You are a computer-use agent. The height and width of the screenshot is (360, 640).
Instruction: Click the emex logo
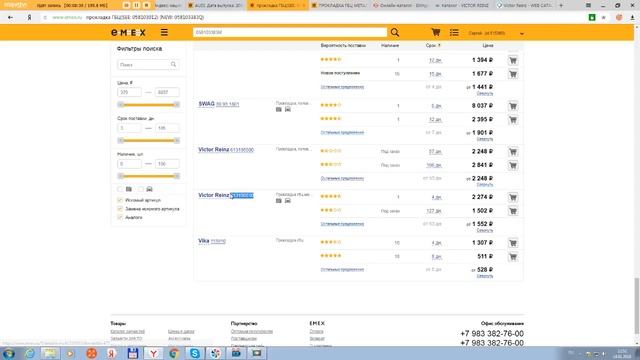(x=128, y=33)
